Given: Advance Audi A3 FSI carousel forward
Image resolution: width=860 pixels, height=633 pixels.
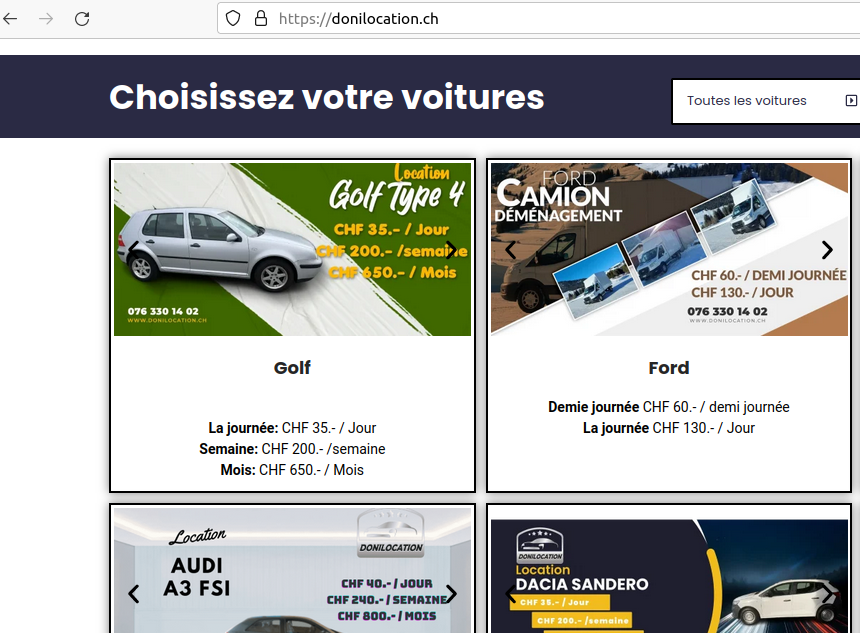Looking at the screenshot, I should [x=451, y=594].
